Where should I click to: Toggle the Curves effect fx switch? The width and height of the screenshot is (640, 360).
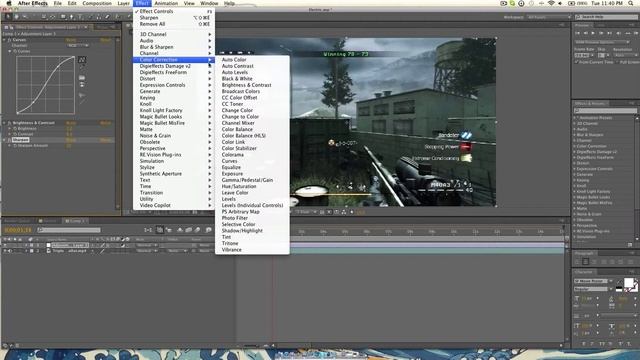pos(9,40)
